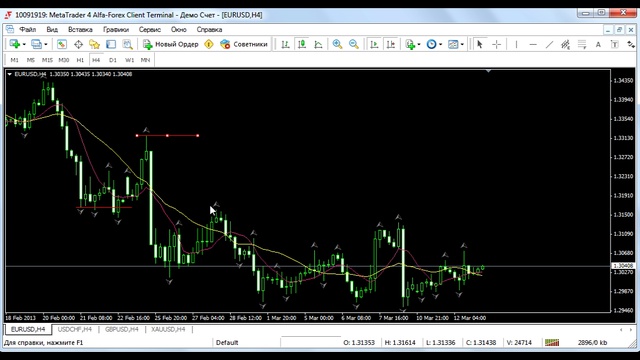The image size is (640, 360).
Task: Open the Файл menu
Action: pos(28,29)
